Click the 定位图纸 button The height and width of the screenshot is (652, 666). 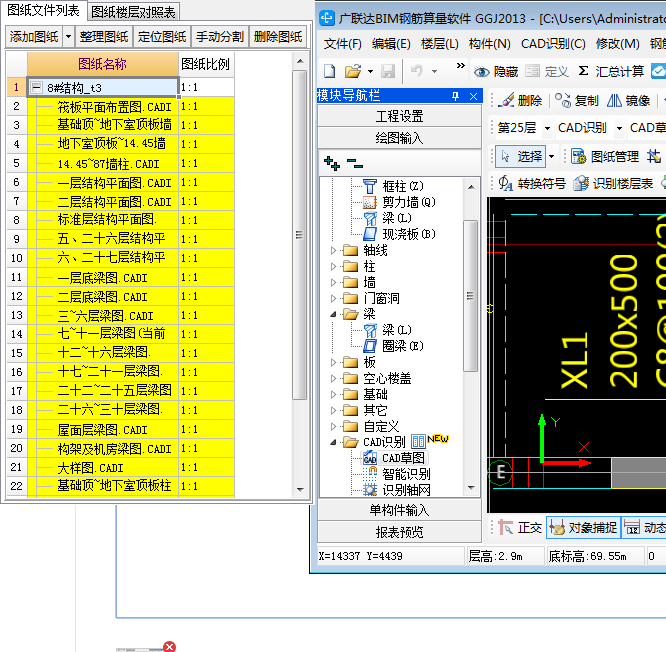[162, 37]
